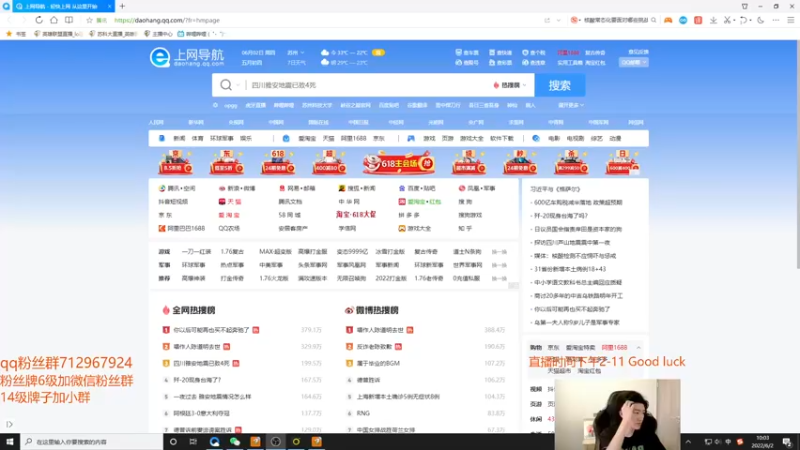The height and width of the screenshot is (450, 800).
Task: Bookmark page with star icon in address bar
Action: (x=89, y=20)
